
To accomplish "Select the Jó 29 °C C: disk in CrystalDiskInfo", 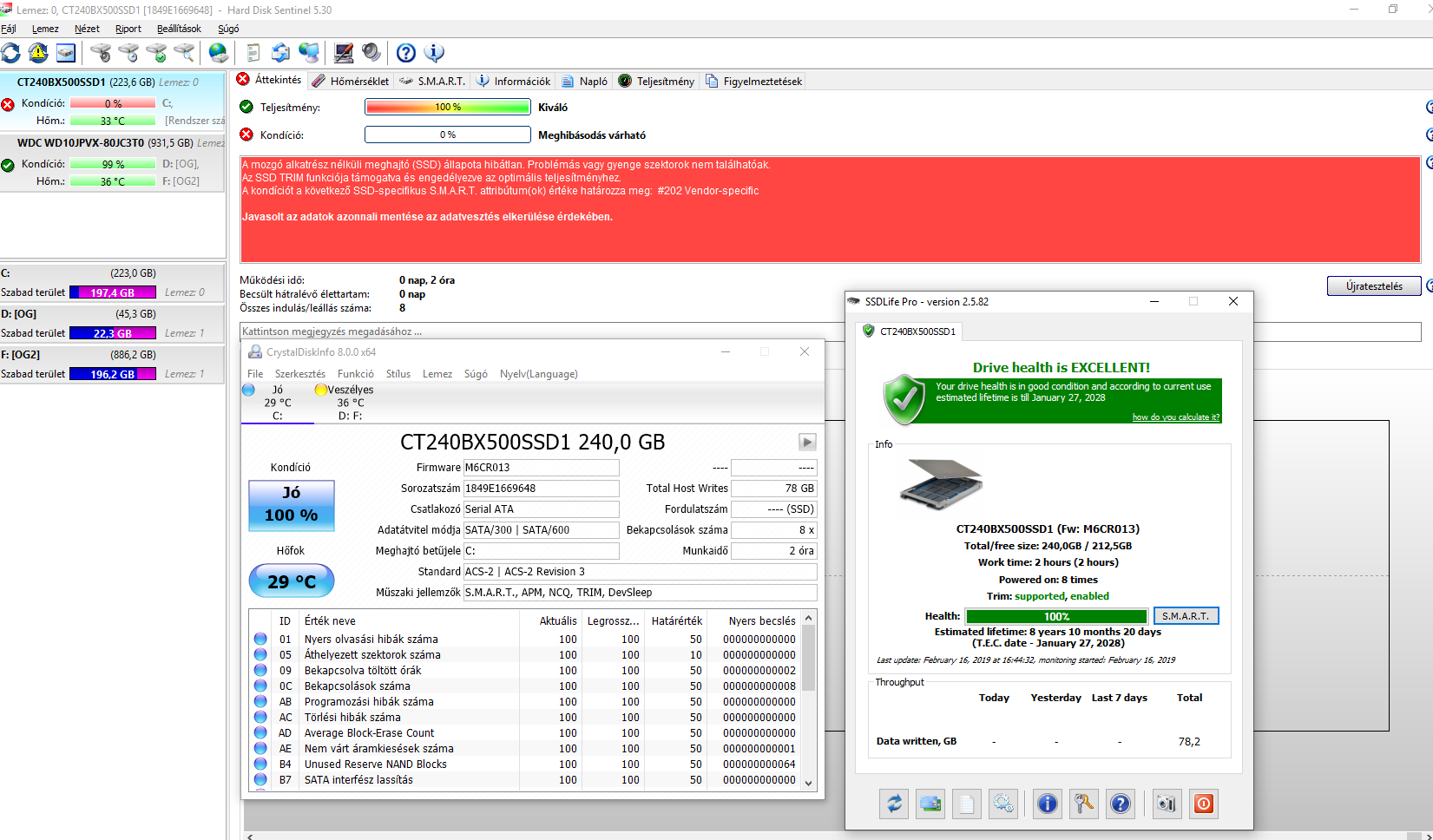I will click(278, 403).
